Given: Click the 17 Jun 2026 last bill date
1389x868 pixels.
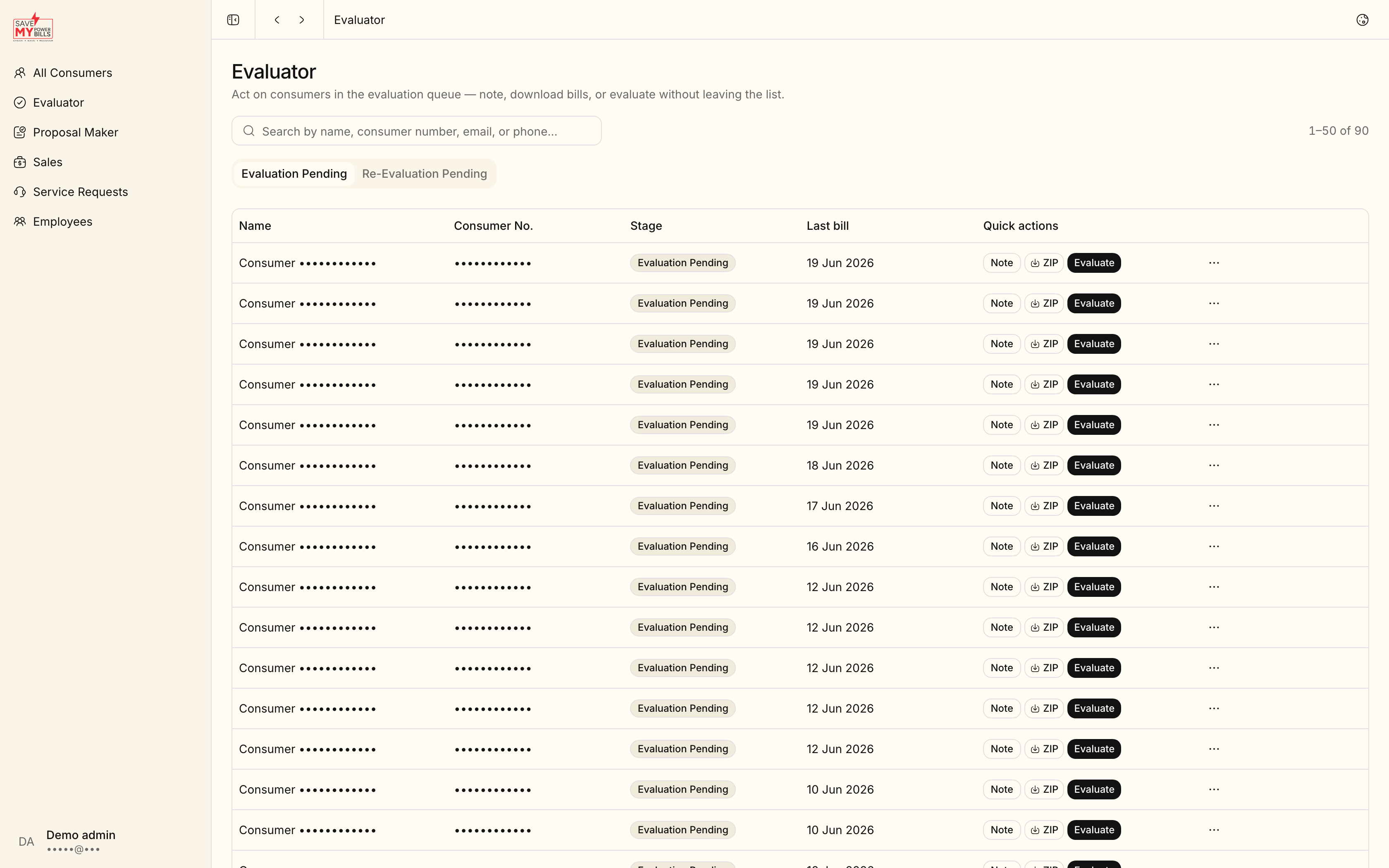Looking at the screenshot, I should pos(840,506).
